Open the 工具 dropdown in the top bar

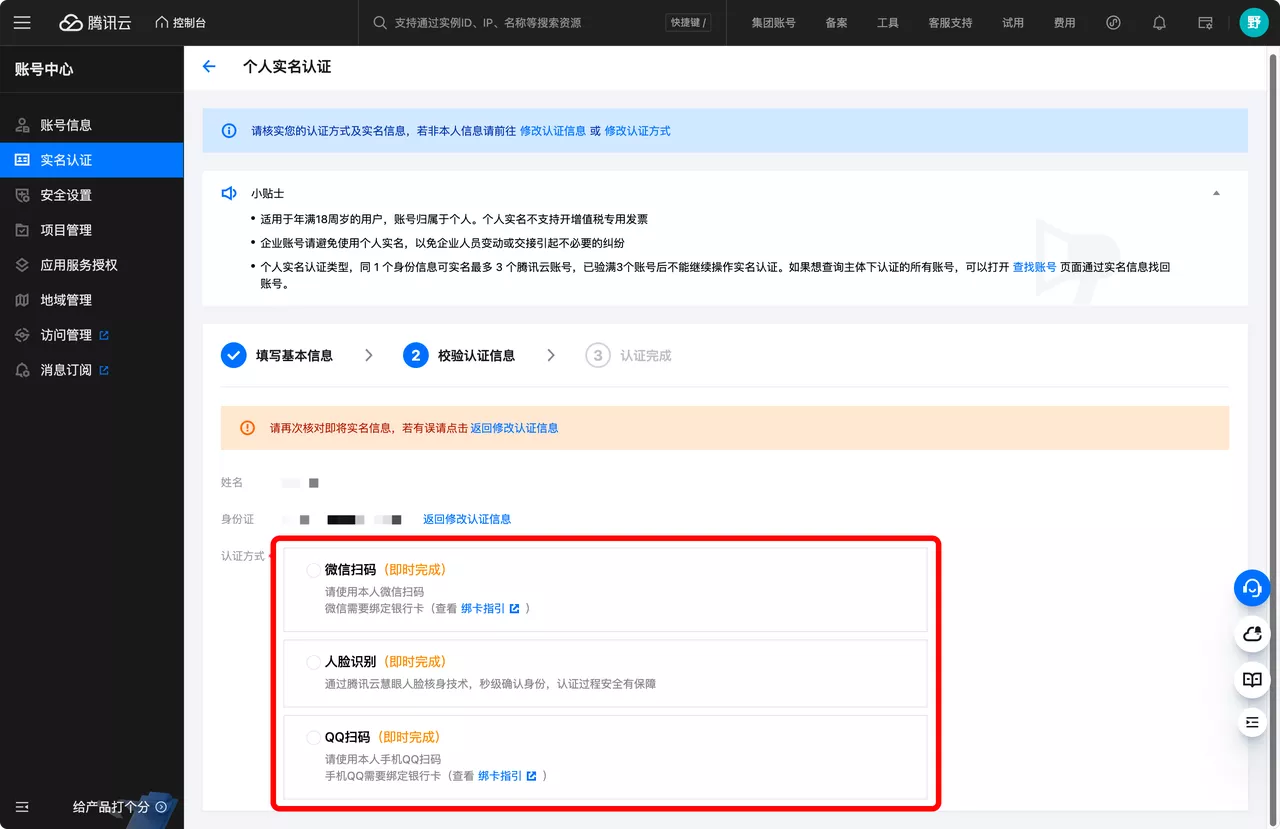click(888, 21)
